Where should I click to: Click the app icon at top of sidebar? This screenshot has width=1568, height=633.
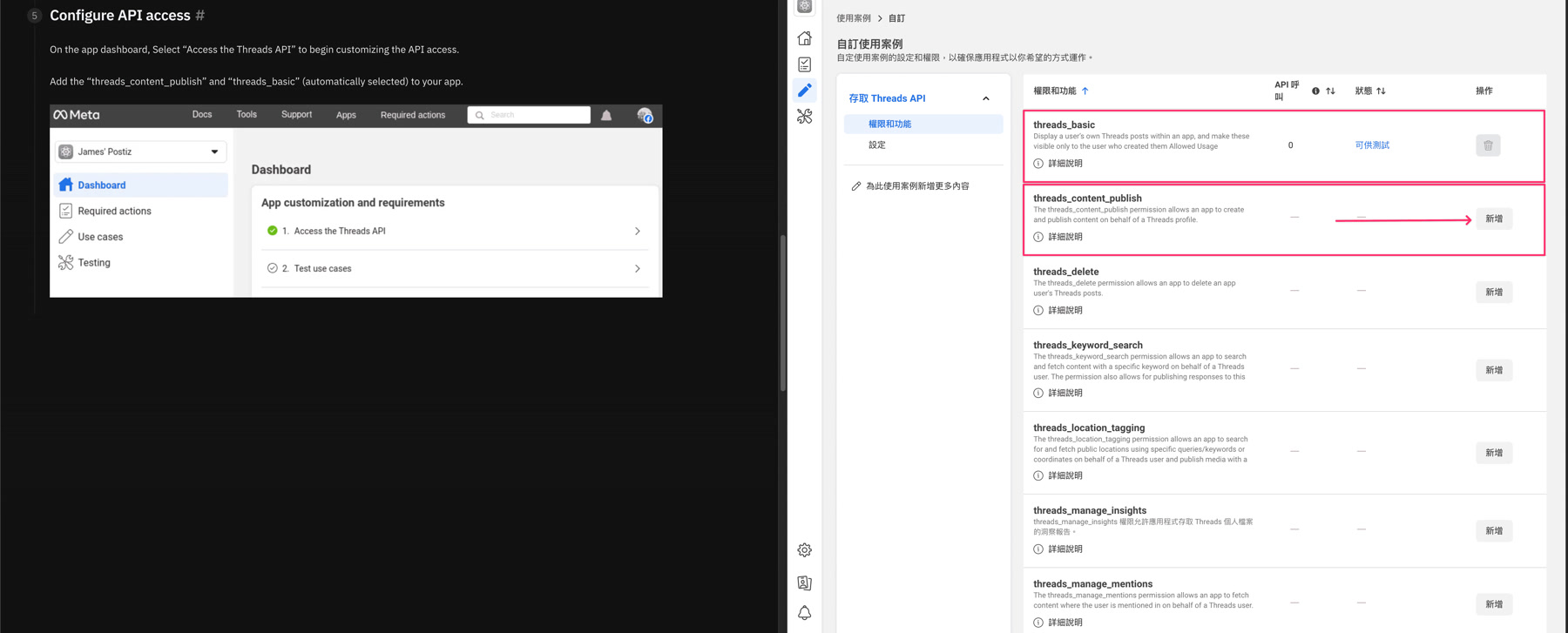click(804, 6)
